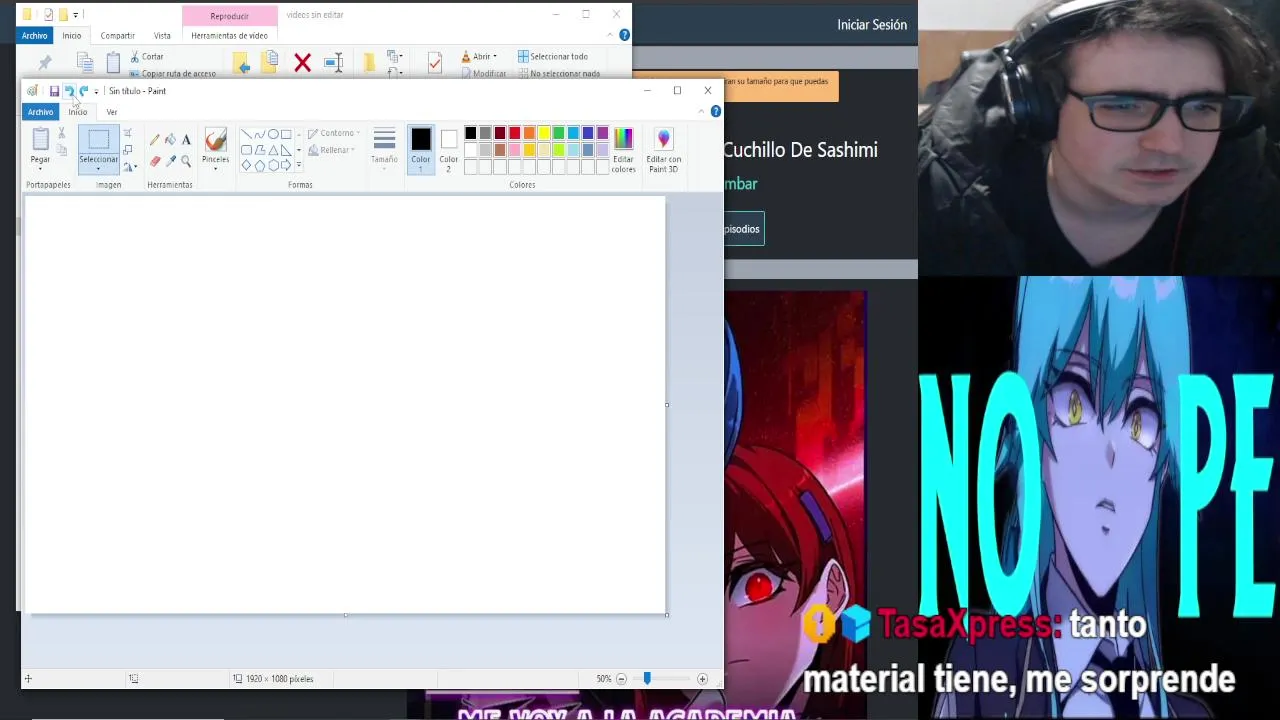The height and width of the screenshot is (720, 1280).
Task: Select the Color 2 background button
Action: tap(448, 150)
